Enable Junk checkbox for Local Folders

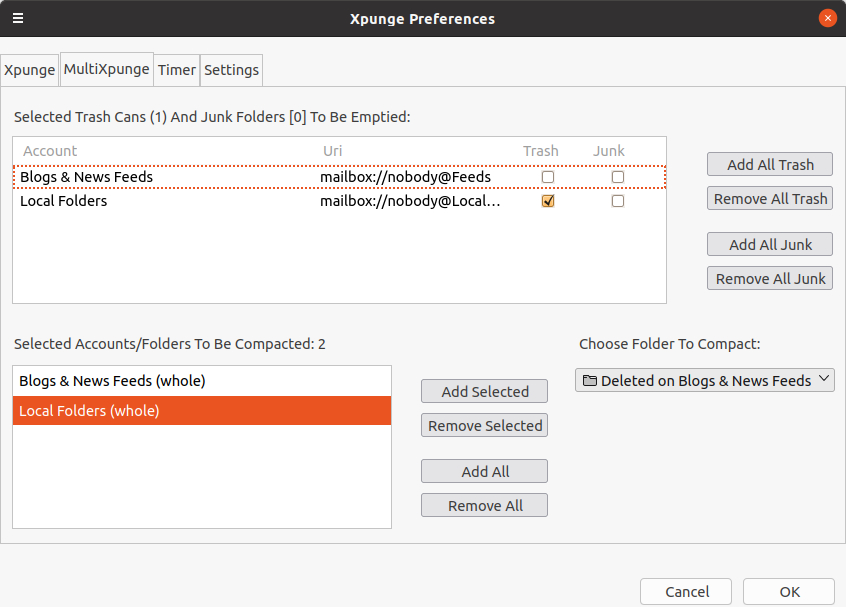click(x=618, y=201)
